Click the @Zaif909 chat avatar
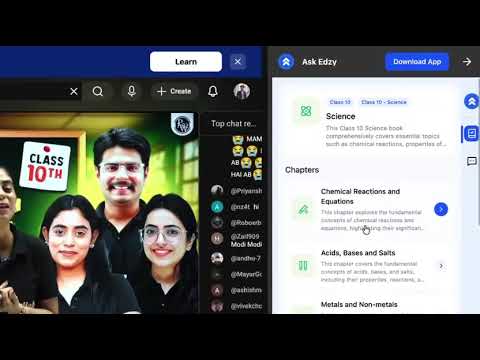 click(217, 239)
